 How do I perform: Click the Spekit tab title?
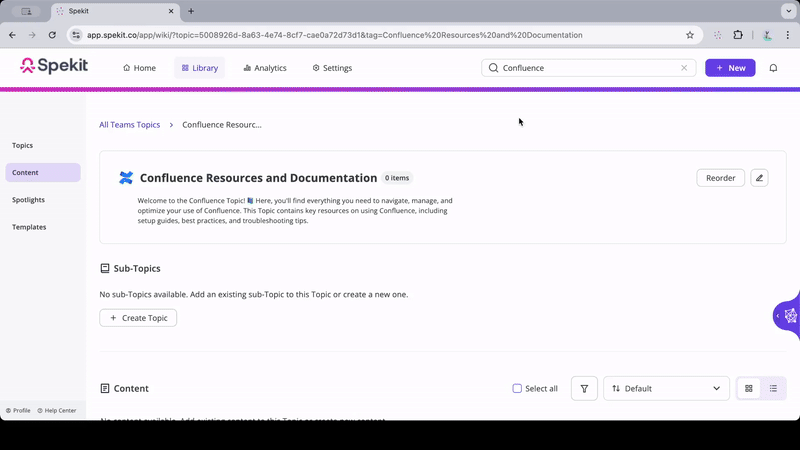(x=79, y=11)
